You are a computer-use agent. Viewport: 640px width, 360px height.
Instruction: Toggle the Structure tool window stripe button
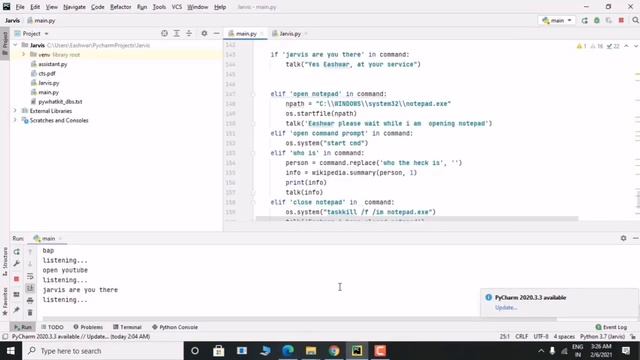(x=5, y=261)
